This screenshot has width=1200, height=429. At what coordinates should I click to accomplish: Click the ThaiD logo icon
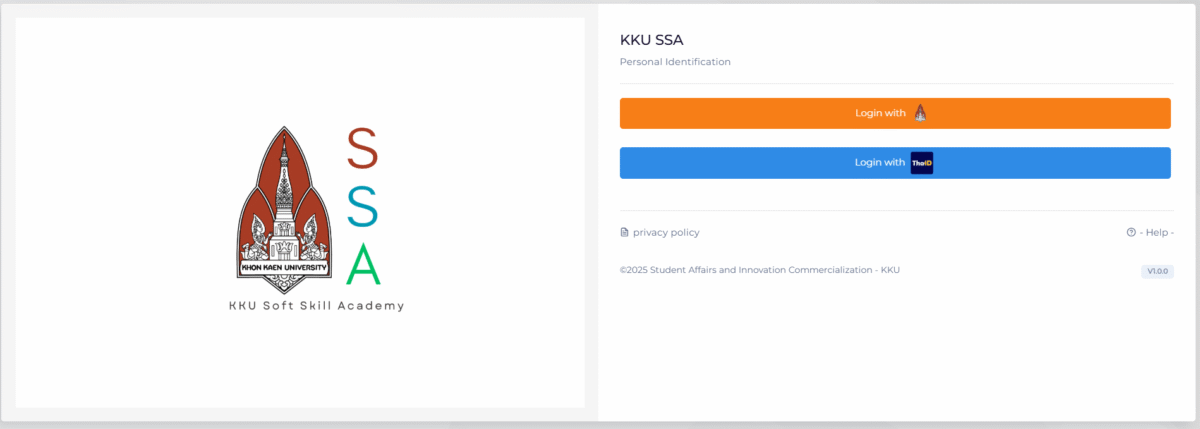coord(921,163)
